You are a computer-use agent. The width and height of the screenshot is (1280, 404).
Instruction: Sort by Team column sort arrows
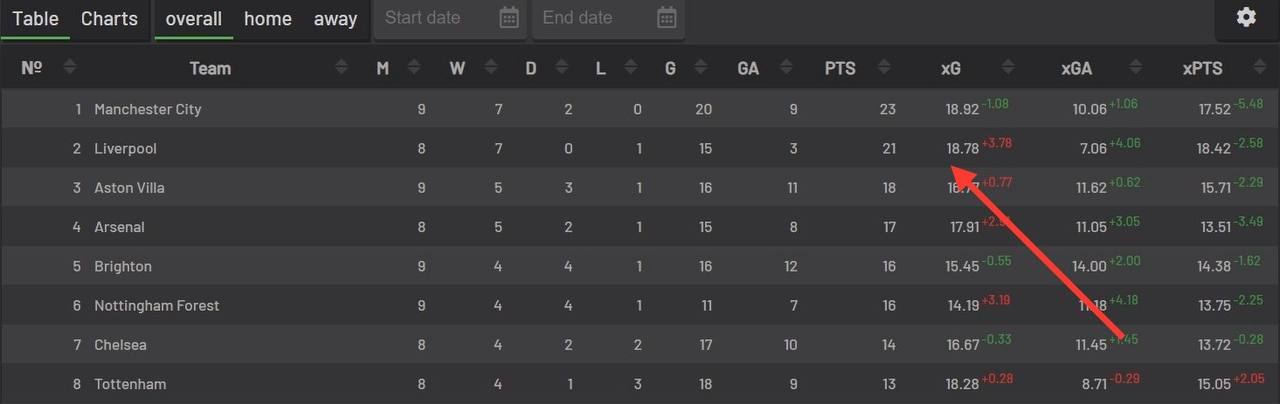(x=342, y=68)
